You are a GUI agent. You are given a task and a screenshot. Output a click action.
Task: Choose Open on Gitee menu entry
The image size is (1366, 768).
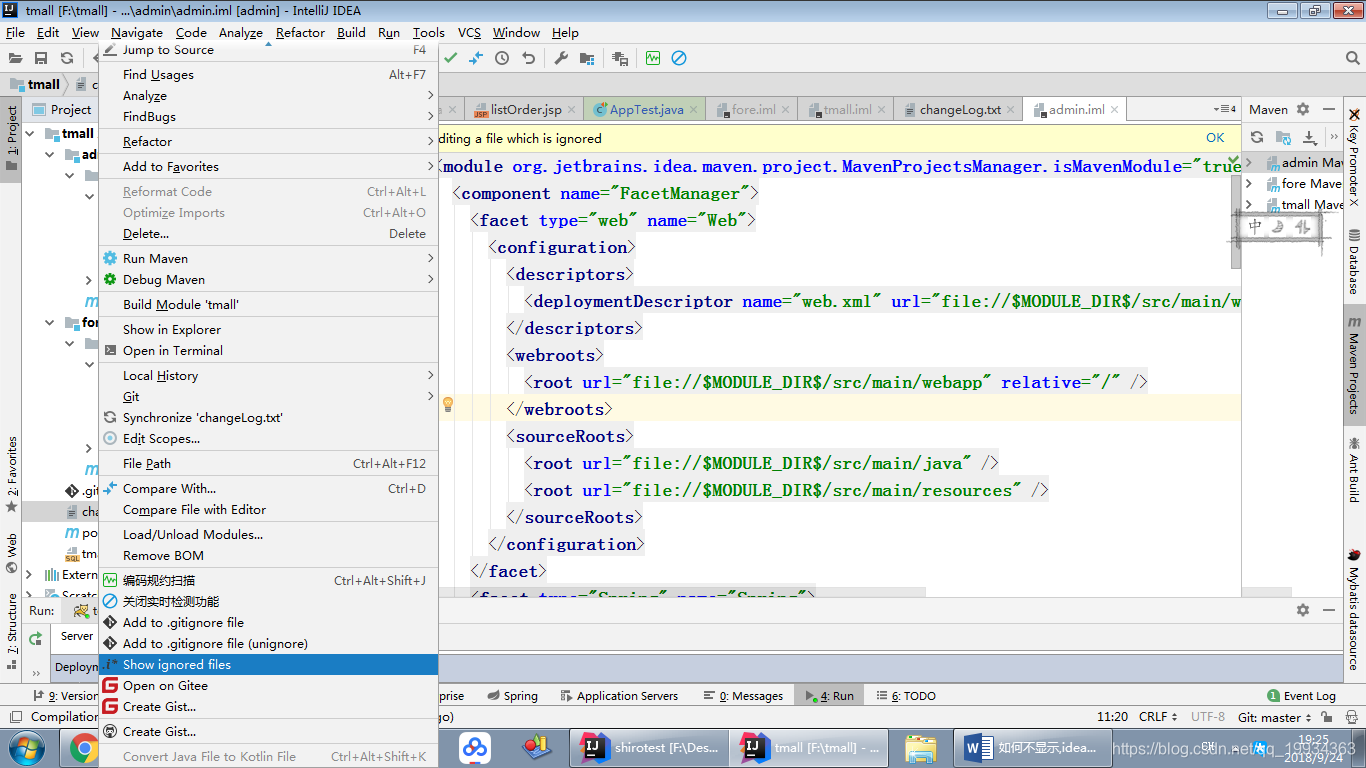point(268,685)
